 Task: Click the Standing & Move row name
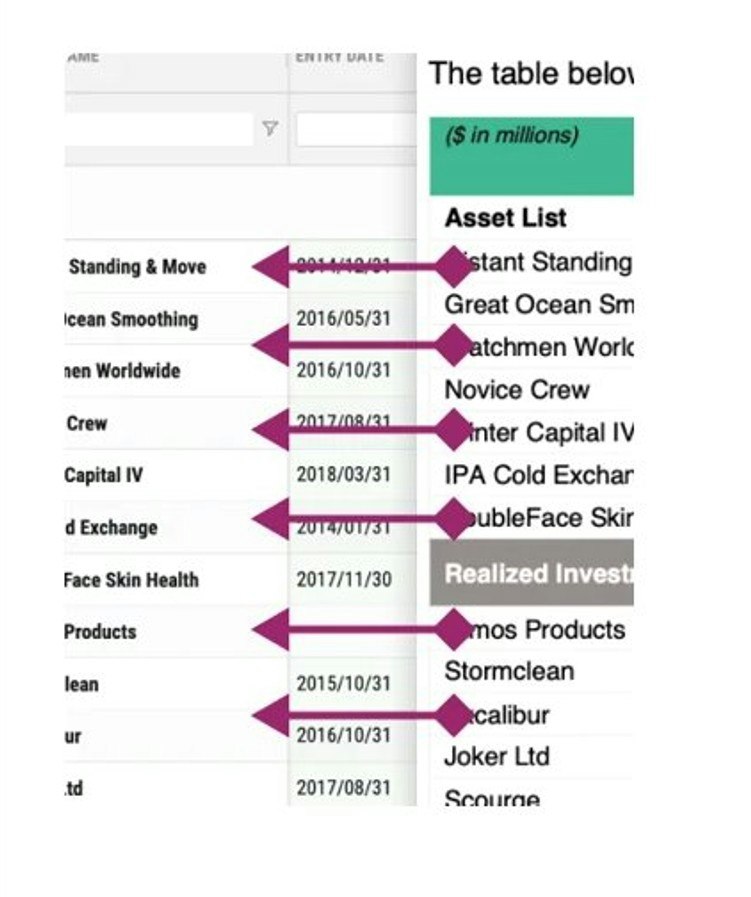click(x=137, y=267)
